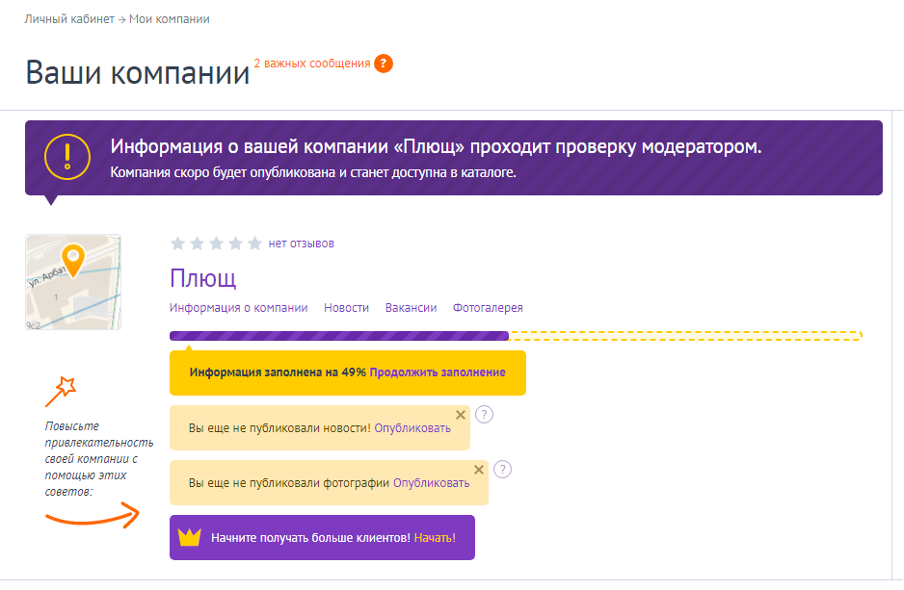Click the warning exclamation icon in banner
This screenshot has width=904, height=590.
[x=66, y=157]
